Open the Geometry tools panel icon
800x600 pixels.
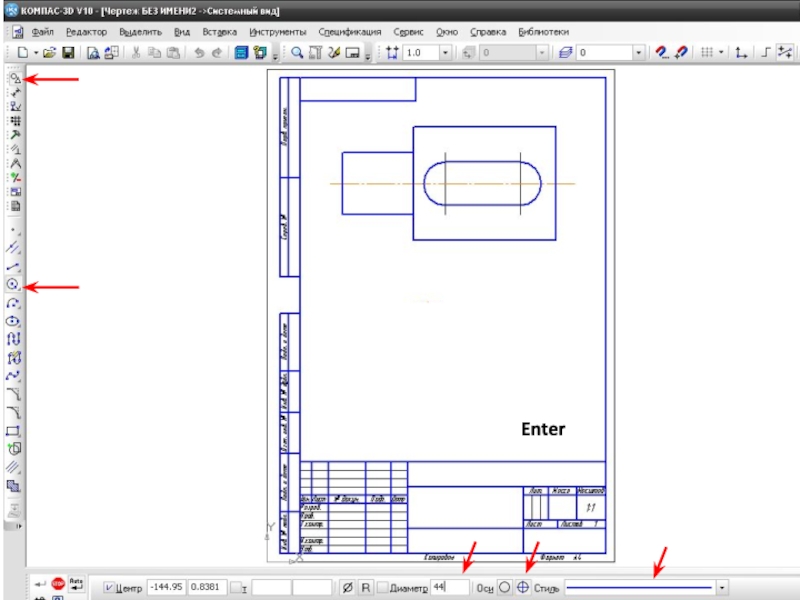click(15, 78)
